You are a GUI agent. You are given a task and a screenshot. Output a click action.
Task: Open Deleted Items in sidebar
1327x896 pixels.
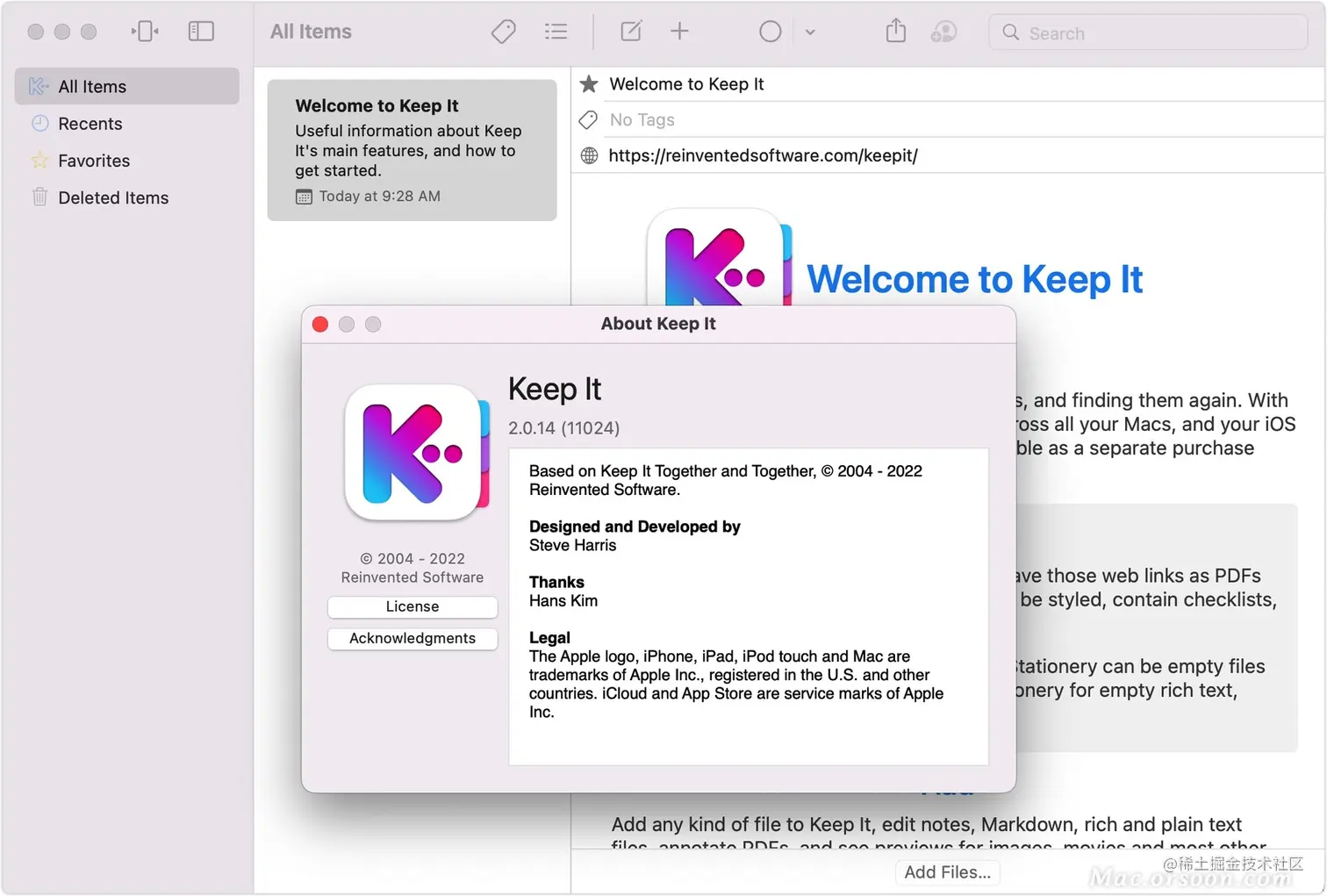[x=127, y=197]
